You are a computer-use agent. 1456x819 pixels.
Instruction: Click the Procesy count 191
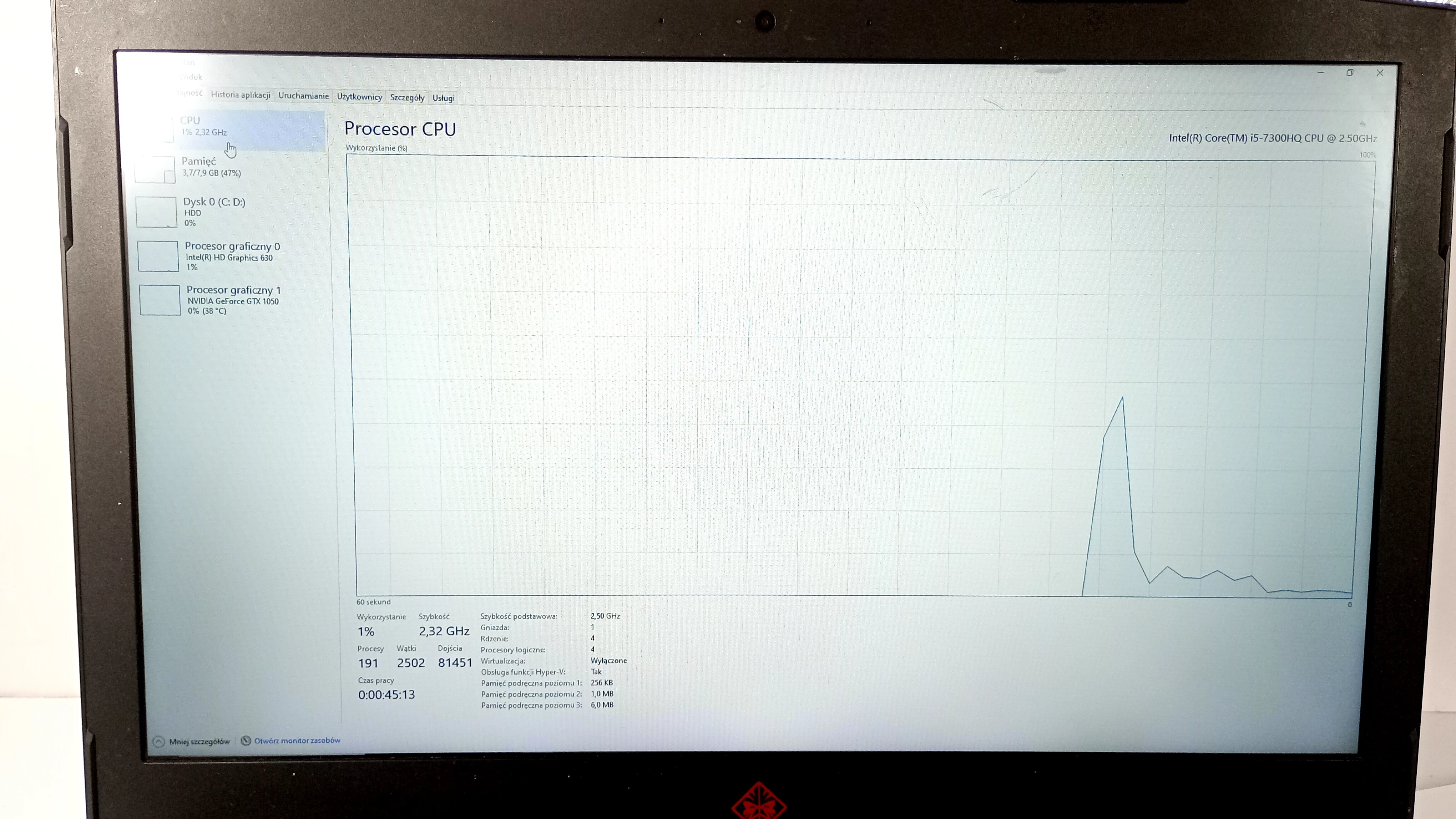click(x=368, y=663)
